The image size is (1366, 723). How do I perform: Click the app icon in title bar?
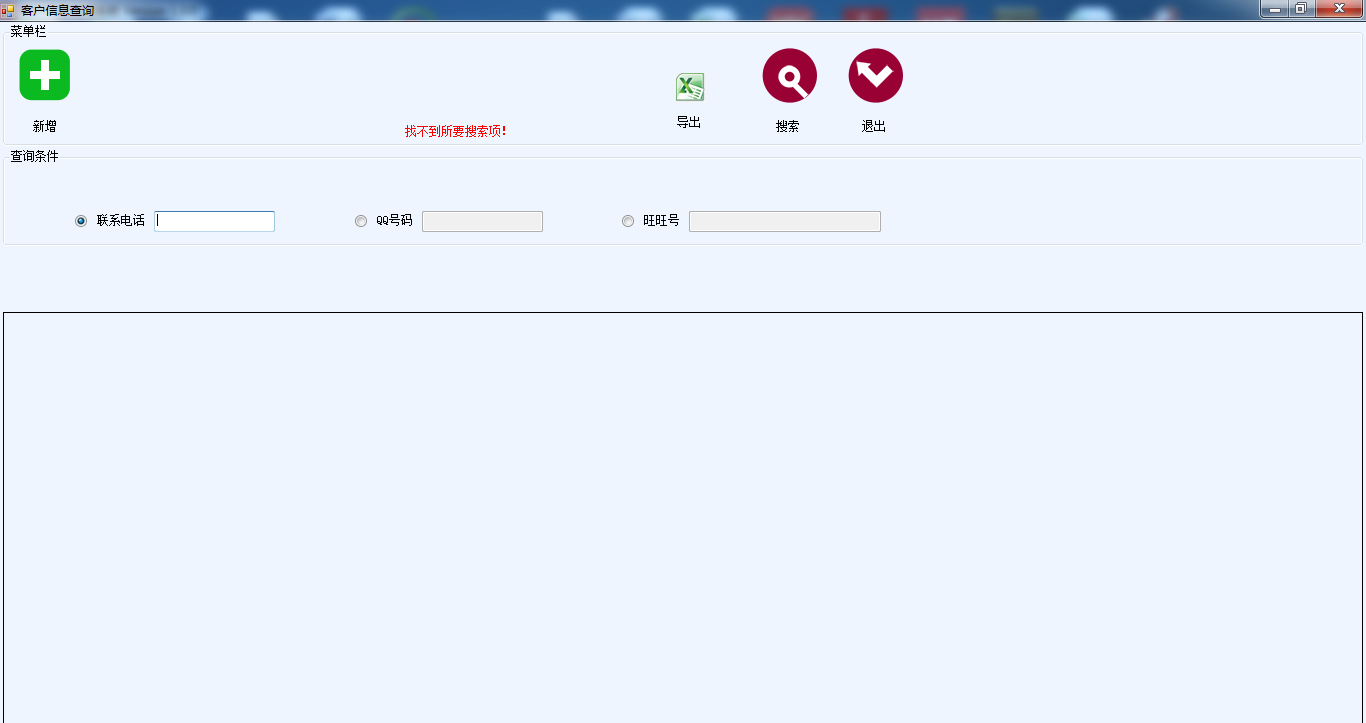8,10
